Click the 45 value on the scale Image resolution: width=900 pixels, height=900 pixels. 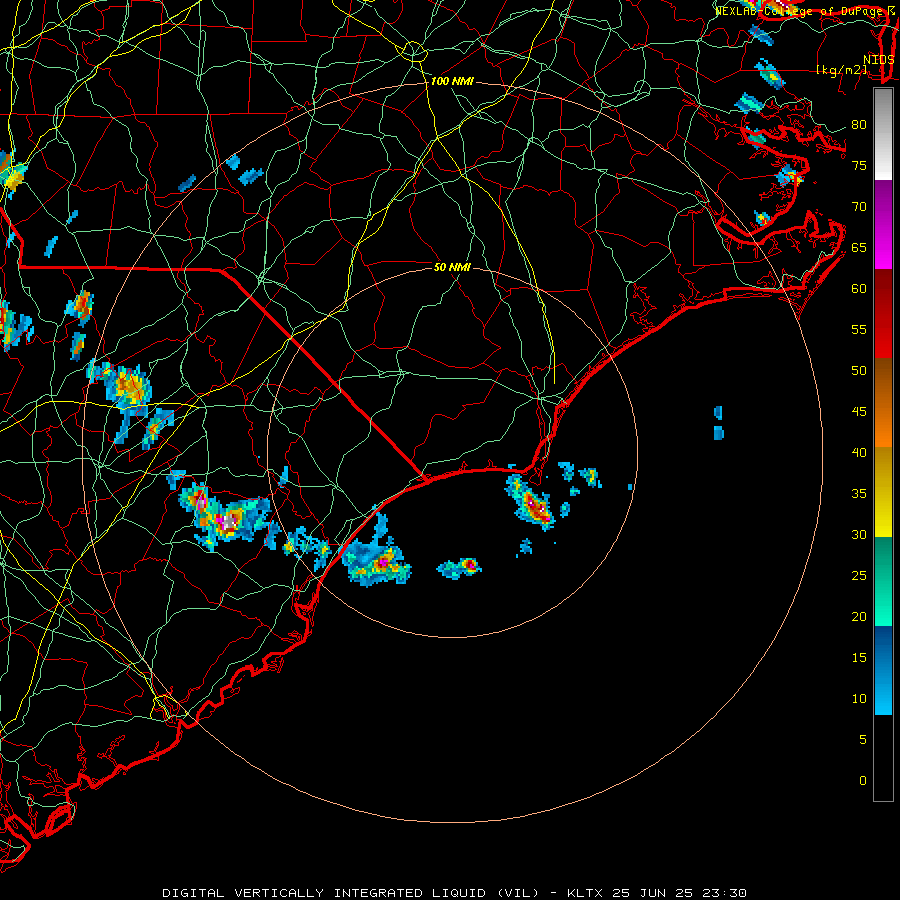coord(859,412)
